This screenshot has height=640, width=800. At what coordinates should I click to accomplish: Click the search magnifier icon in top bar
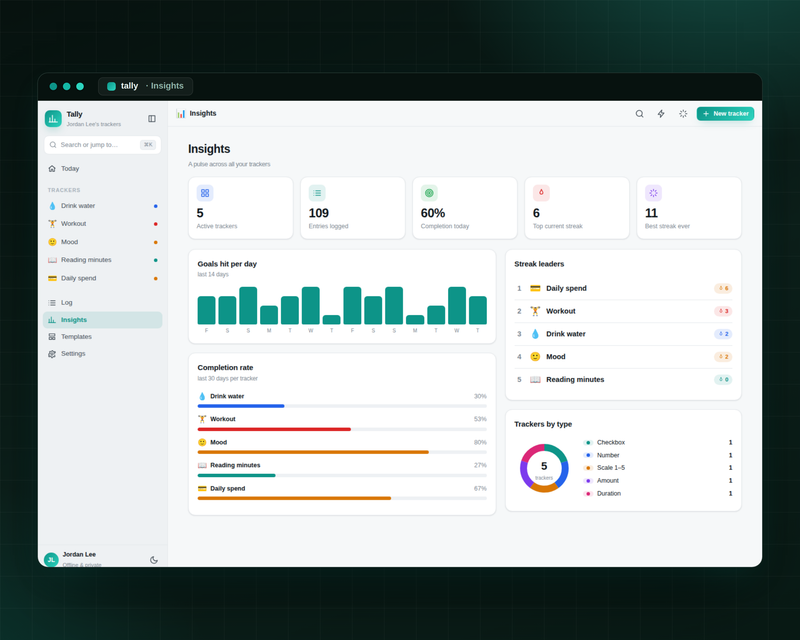(x=639, y=114)
